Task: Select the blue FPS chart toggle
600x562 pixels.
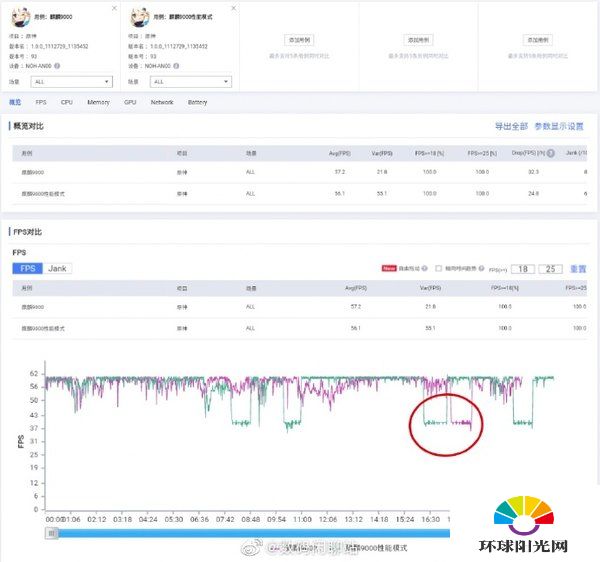Action: click(x=28, y=269)
